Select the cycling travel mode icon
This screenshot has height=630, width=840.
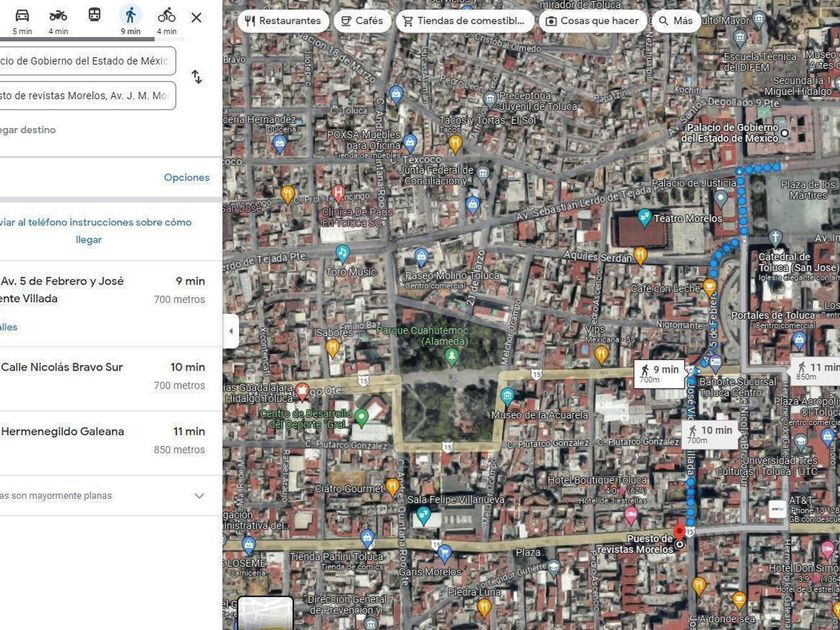[x=166, y=16]
